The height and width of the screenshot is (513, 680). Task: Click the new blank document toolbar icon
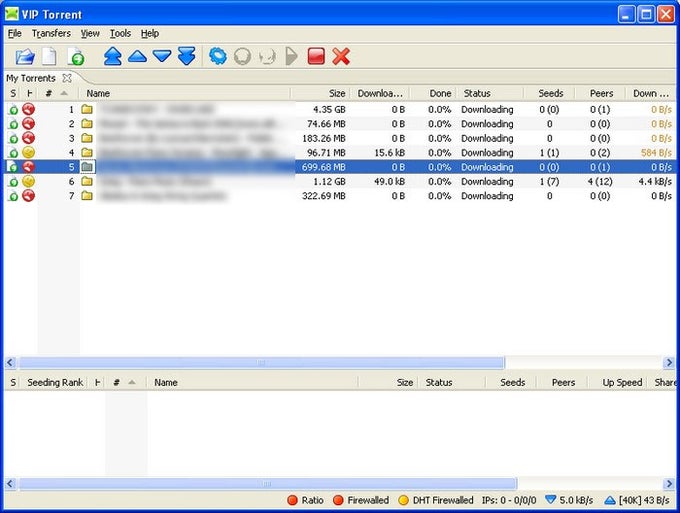[49, 56]
